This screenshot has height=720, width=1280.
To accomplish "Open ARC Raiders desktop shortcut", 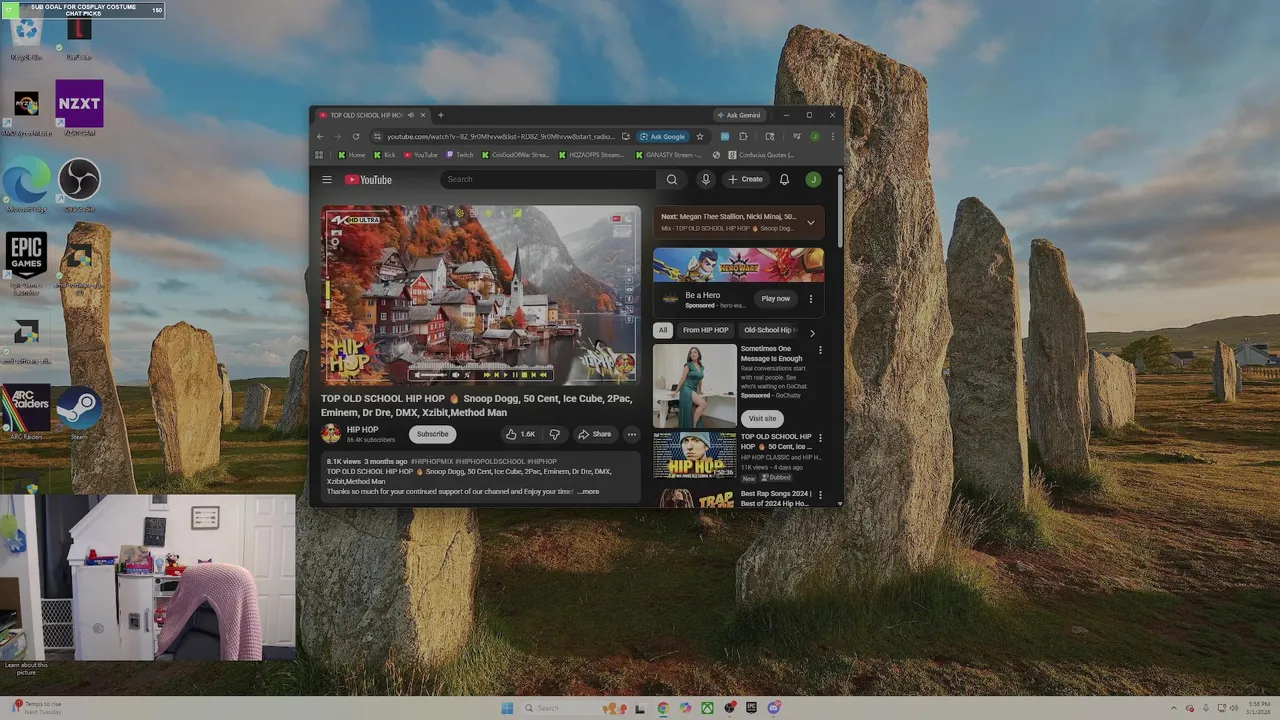I will (26, 414).
